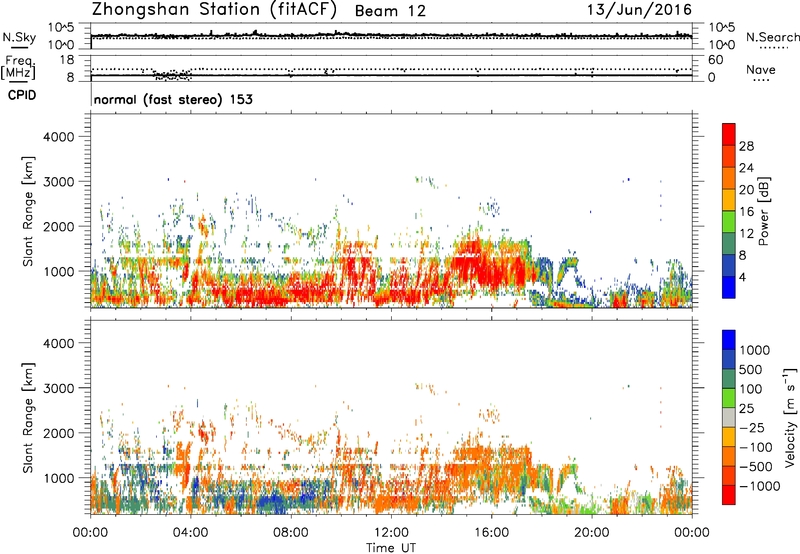The width and height of the screenshot is (800, 554).
Task: Click the 'Time UT' axis label
Action: [391, 548]
